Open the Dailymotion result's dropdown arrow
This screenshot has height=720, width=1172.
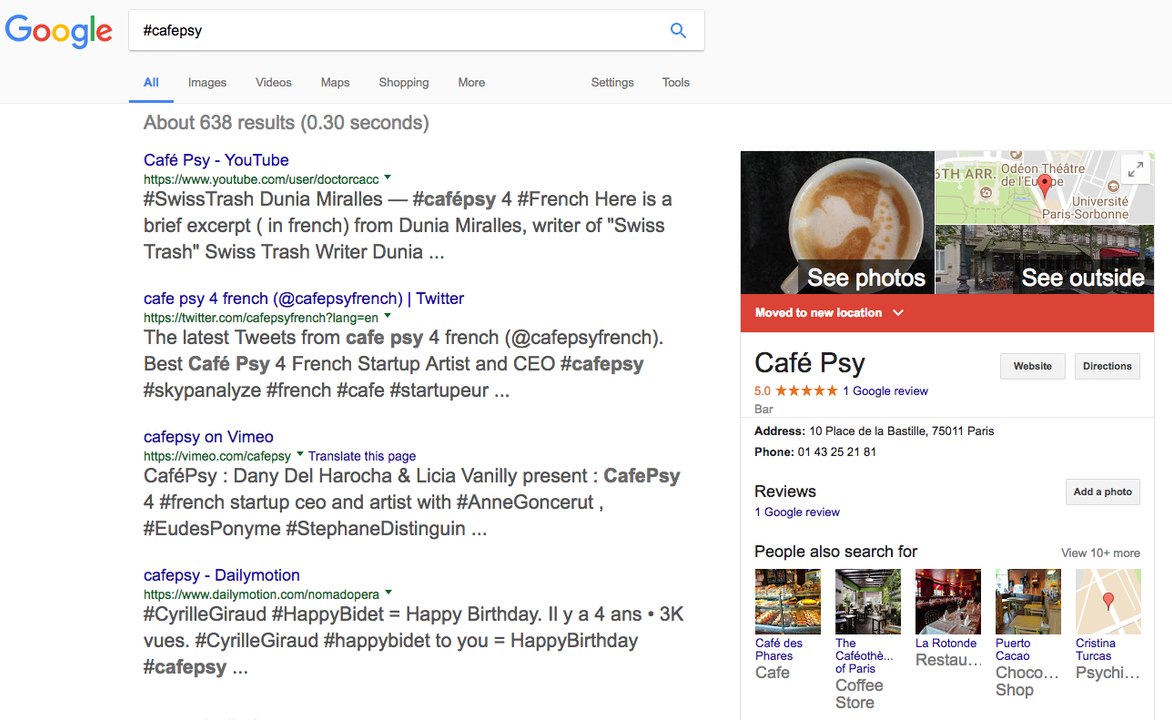(x=388, y=593)
